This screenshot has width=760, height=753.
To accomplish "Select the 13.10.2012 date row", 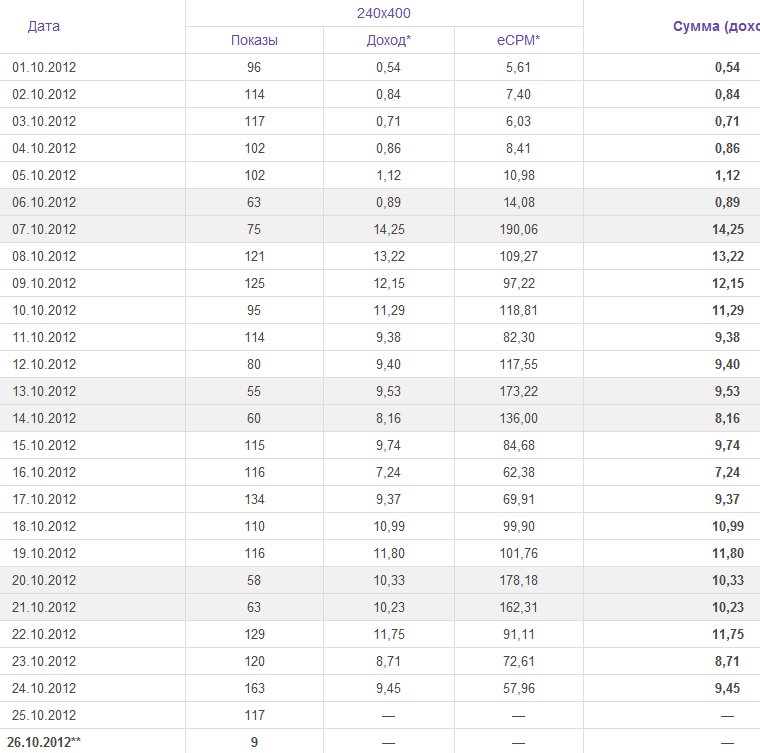I will coord(44,391).
